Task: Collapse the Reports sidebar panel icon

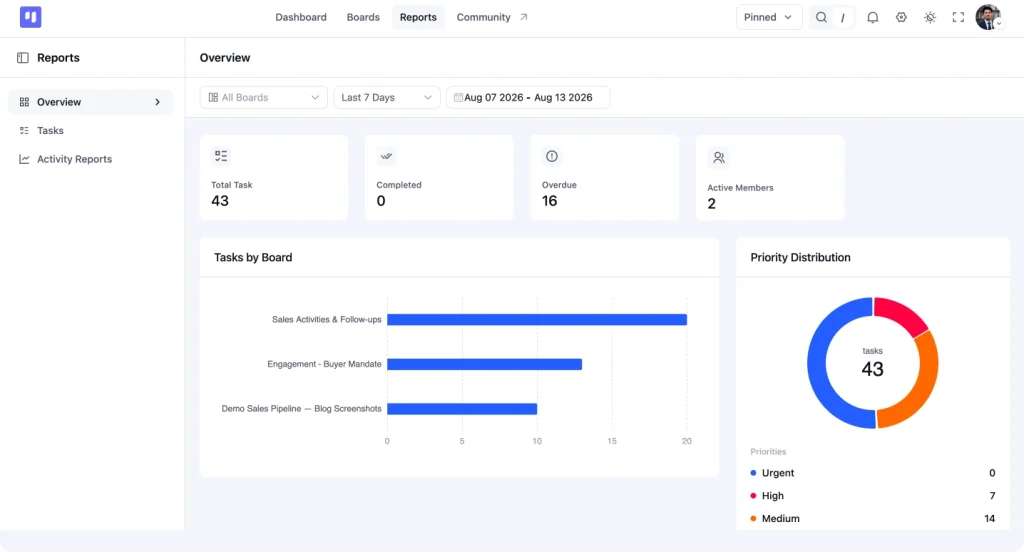Action: click(23, 57)
